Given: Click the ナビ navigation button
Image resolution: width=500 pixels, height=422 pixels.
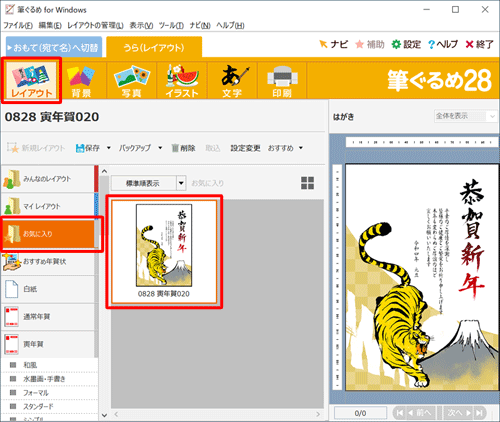Looking at the screenshot, I should pyautogui.click(x=333, y=44).
